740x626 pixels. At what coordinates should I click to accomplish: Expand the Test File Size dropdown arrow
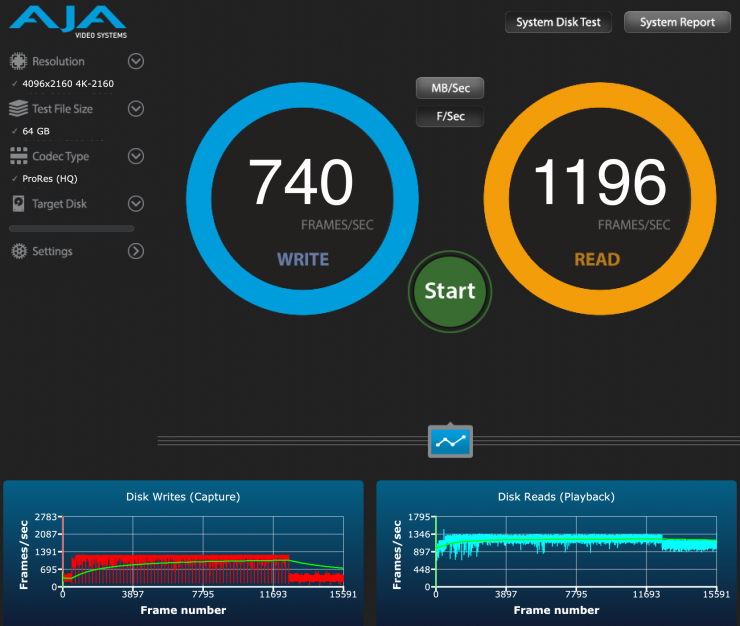click(136, 109)
